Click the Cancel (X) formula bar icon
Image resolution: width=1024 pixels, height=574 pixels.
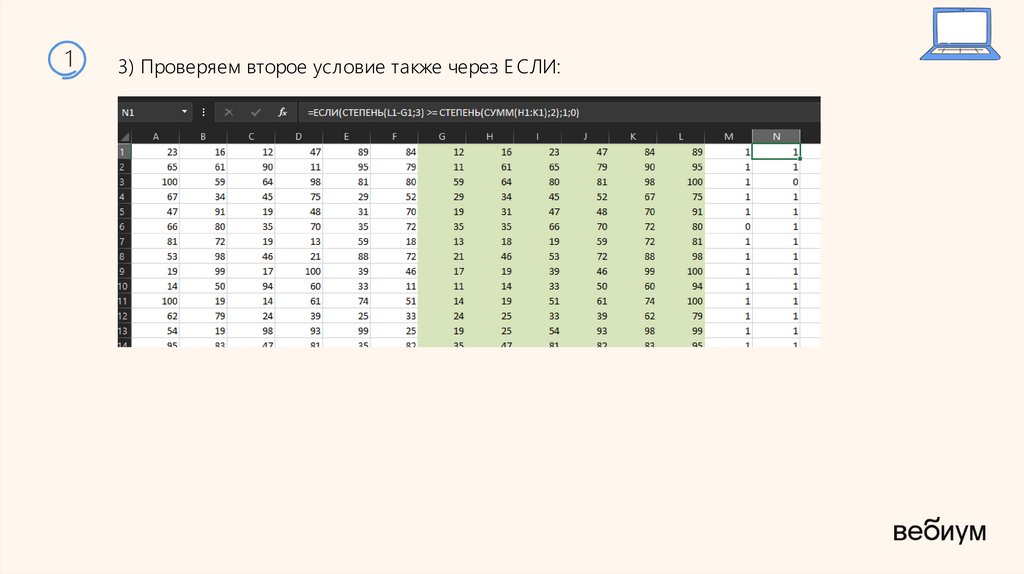[229, 112]
